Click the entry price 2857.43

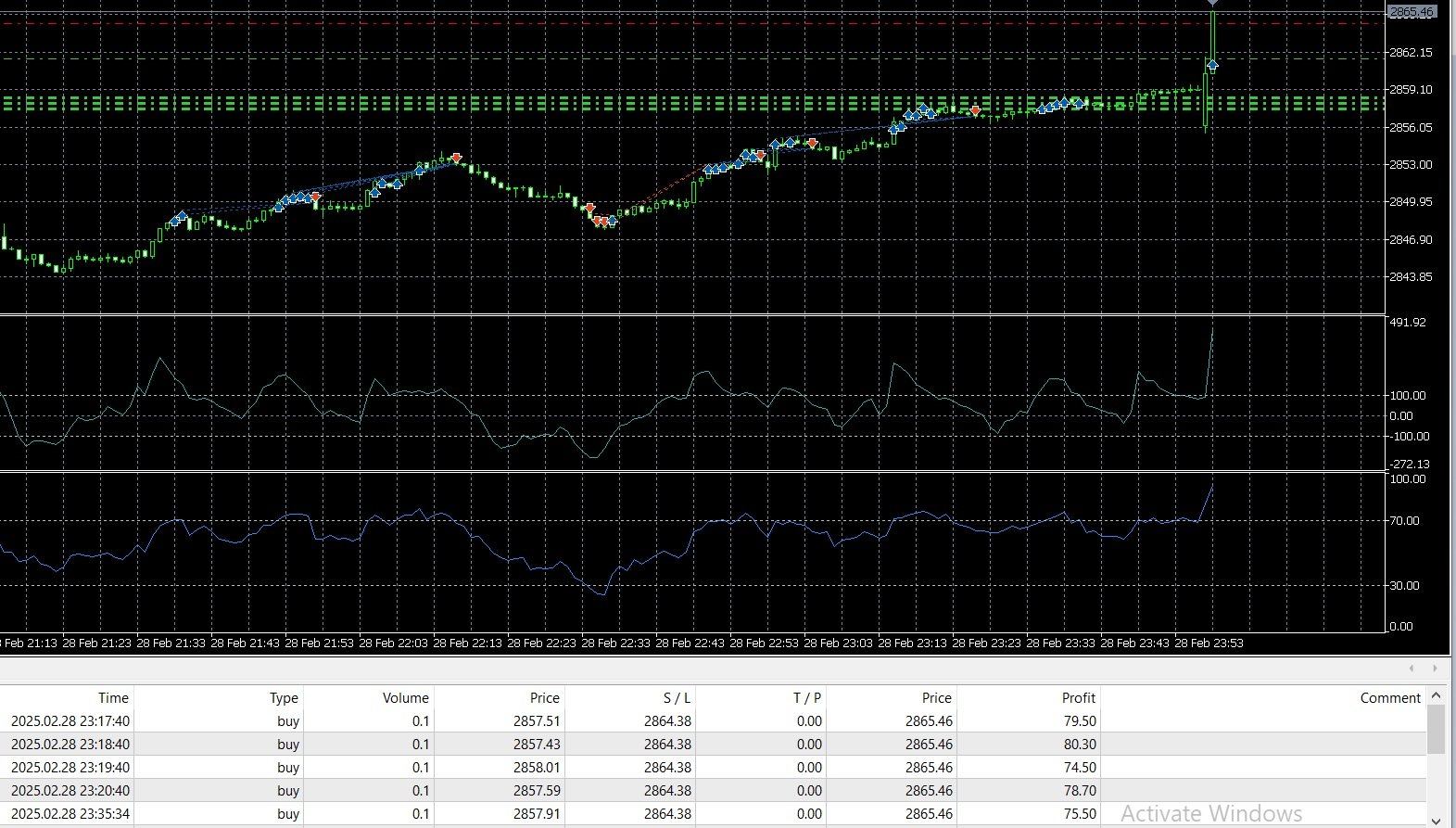coord(537,744)
